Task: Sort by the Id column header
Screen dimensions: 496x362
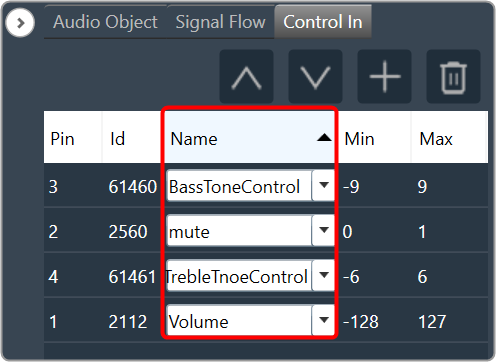Action: (132, 137)
